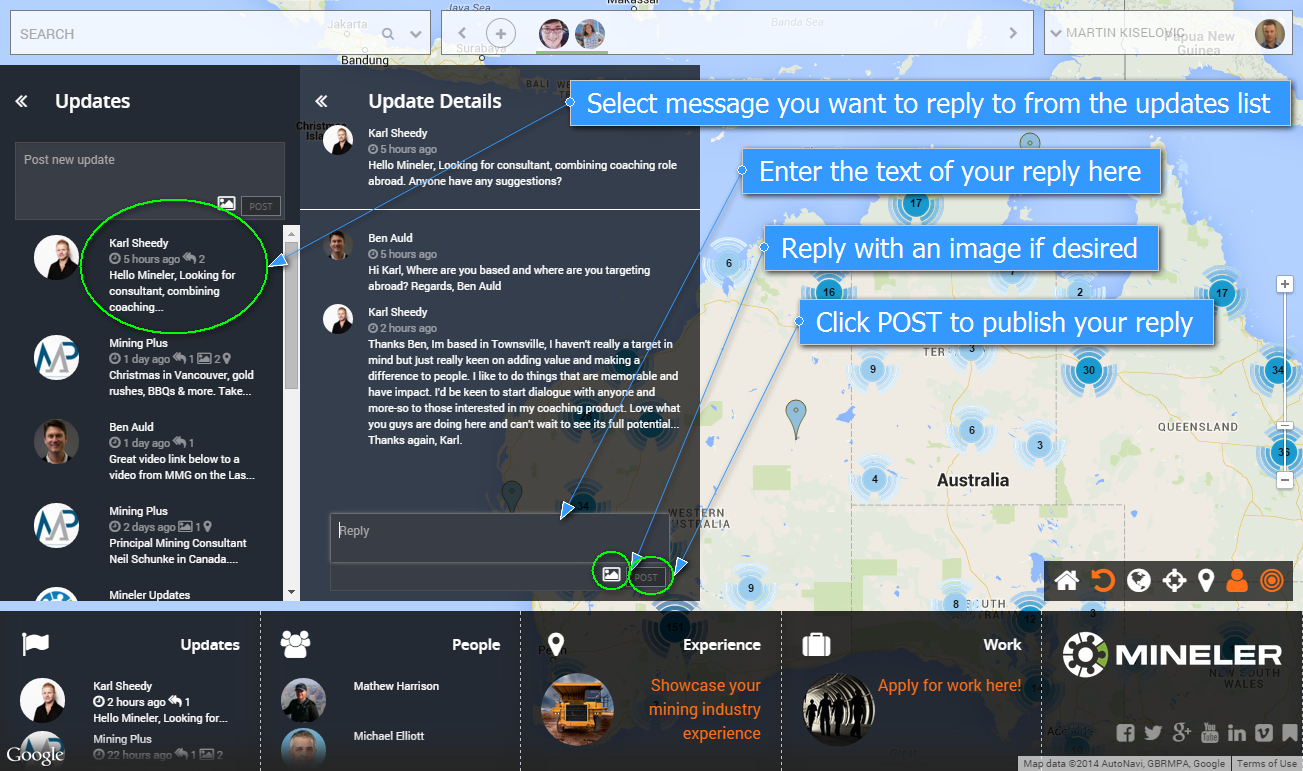
Task: Open the Mineler YouTube page icon
Action: [1210, 733]
